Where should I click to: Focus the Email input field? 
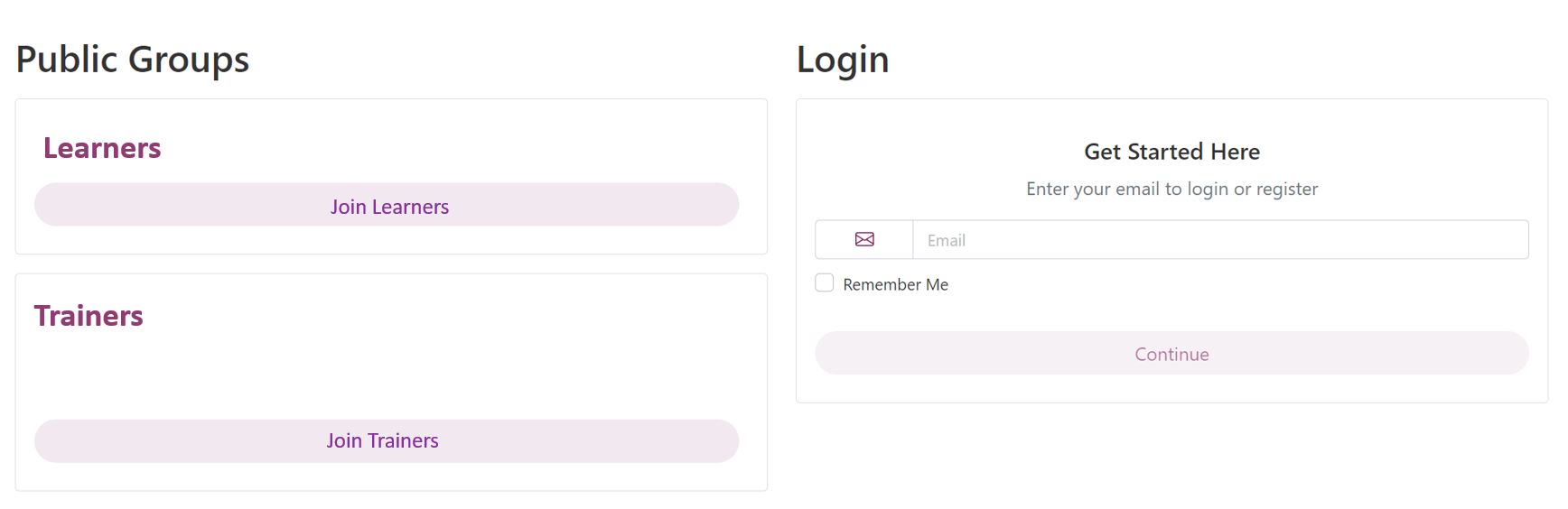(x=1220, y=240)
